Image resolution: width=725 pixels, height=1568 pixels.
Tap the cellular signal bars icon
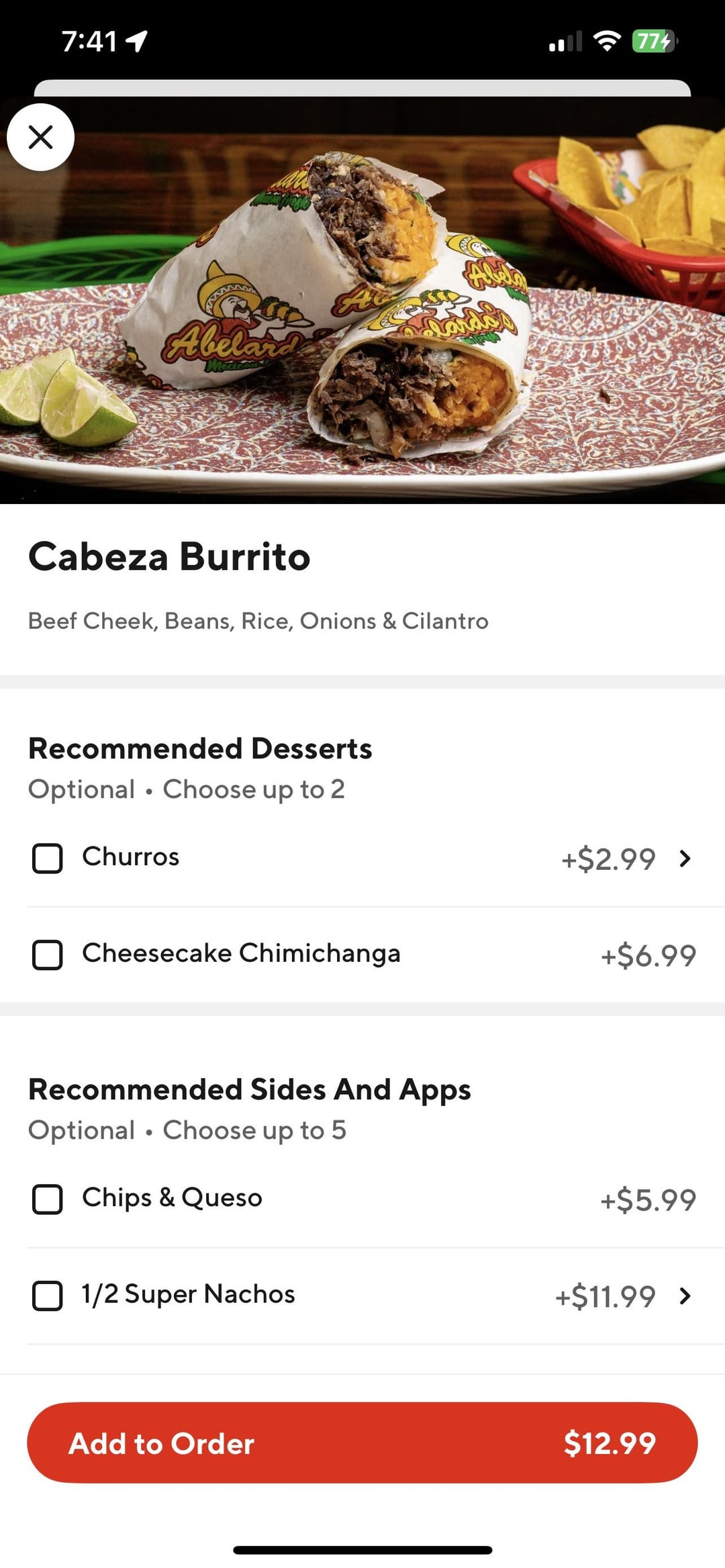565,42
